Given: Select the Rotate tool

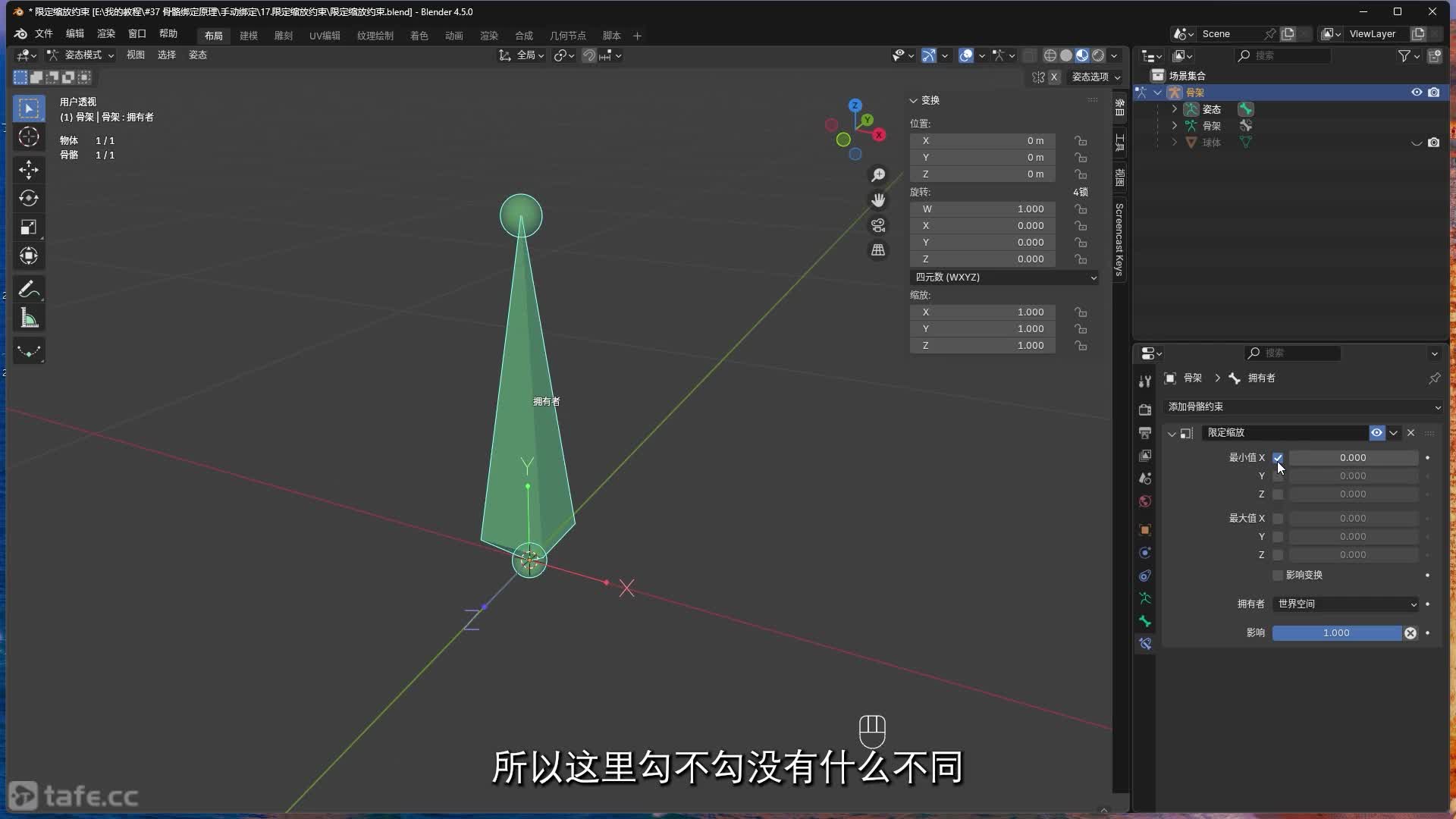Looking at the screenshot, I should pos(29,198).
